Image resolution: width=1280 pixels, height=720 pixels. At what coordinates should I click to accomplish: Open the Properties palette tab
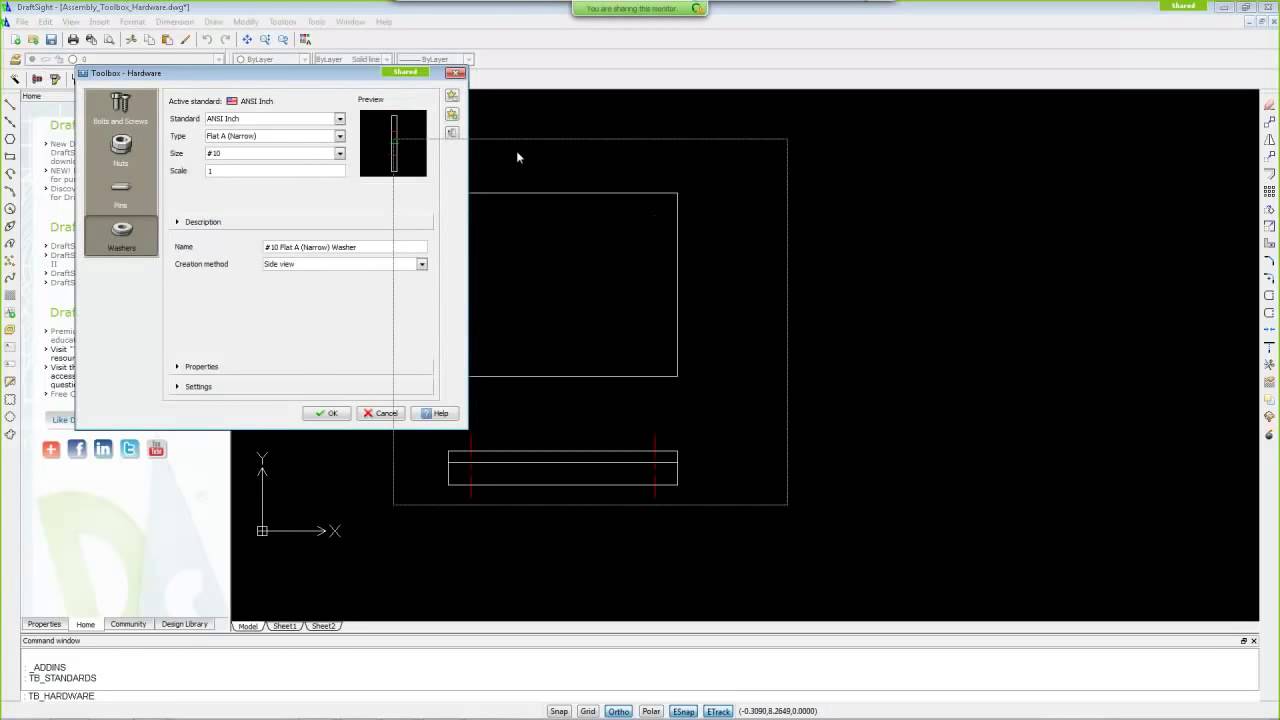(x=44, y=624)
